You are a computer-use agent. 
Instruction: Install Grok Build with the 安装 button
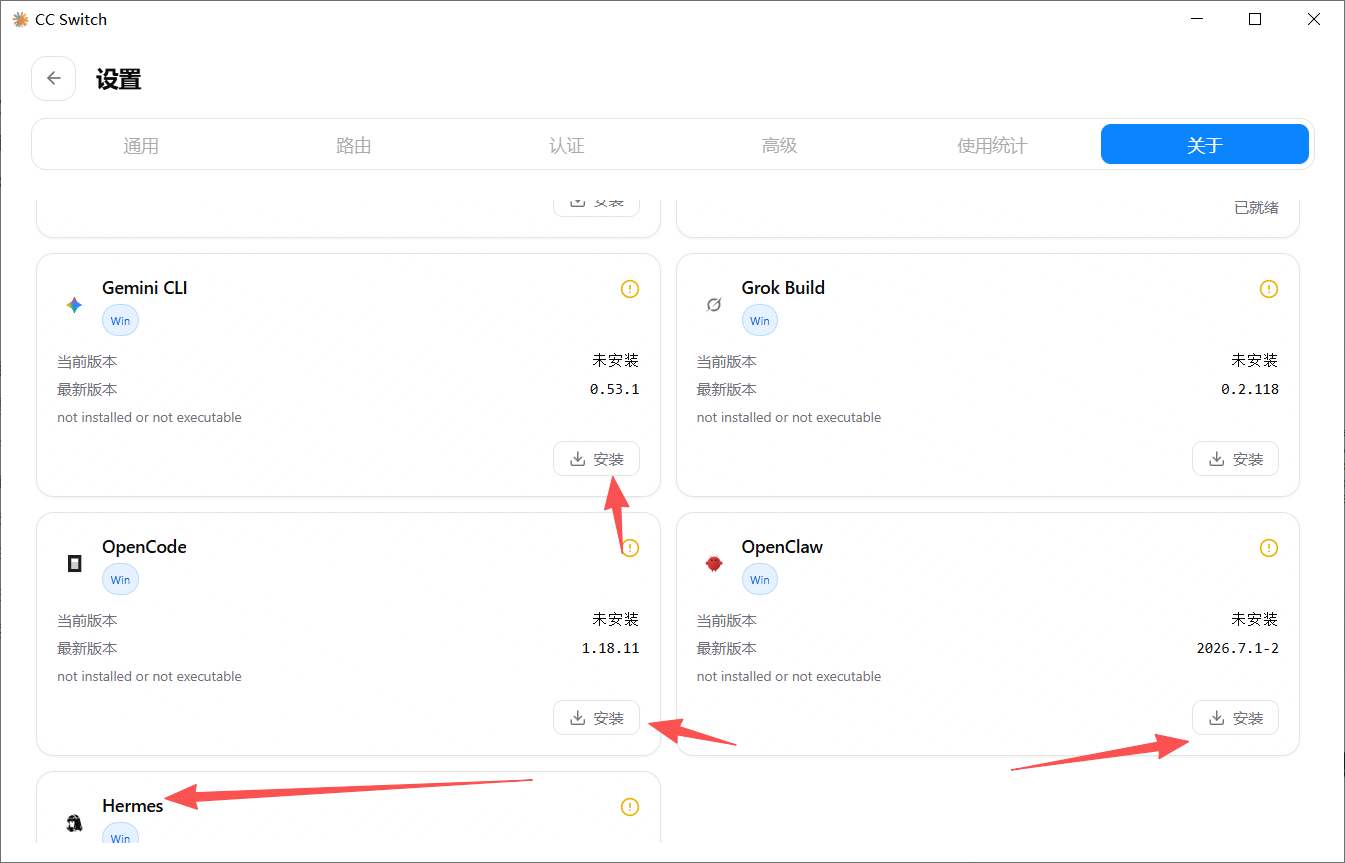tap(1235, 459)
